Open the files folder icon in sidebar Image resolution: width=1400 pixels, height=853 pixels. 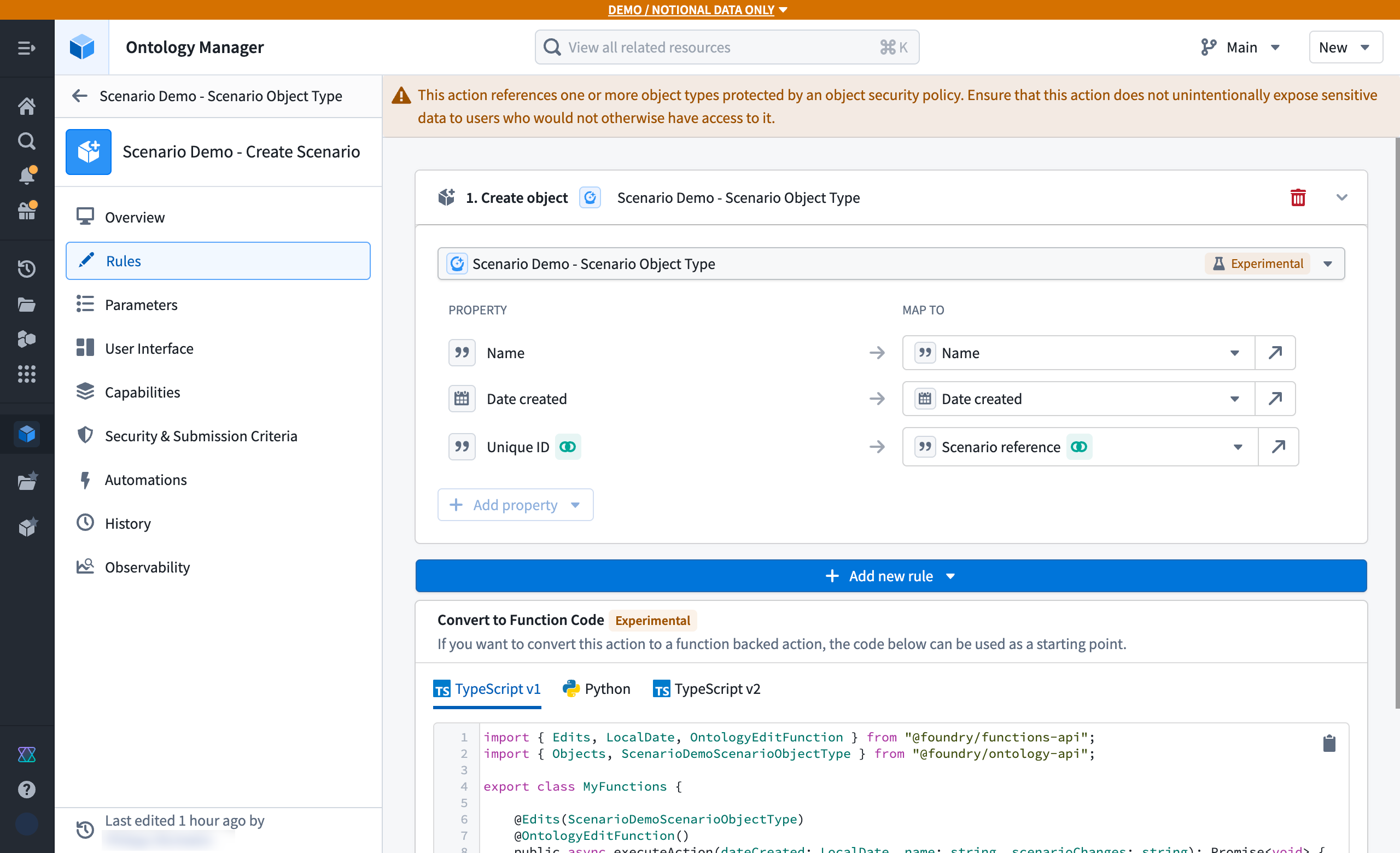pyautogui.click(x=26, y=305)
